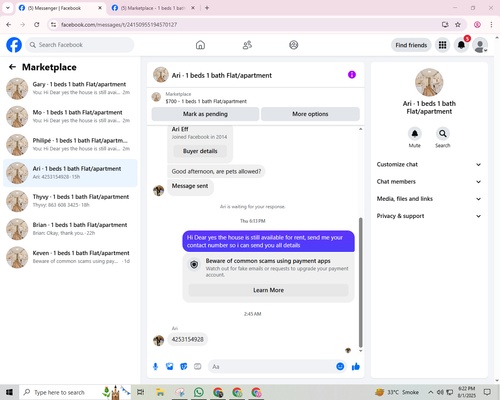Expand Customize chat section

429,164
